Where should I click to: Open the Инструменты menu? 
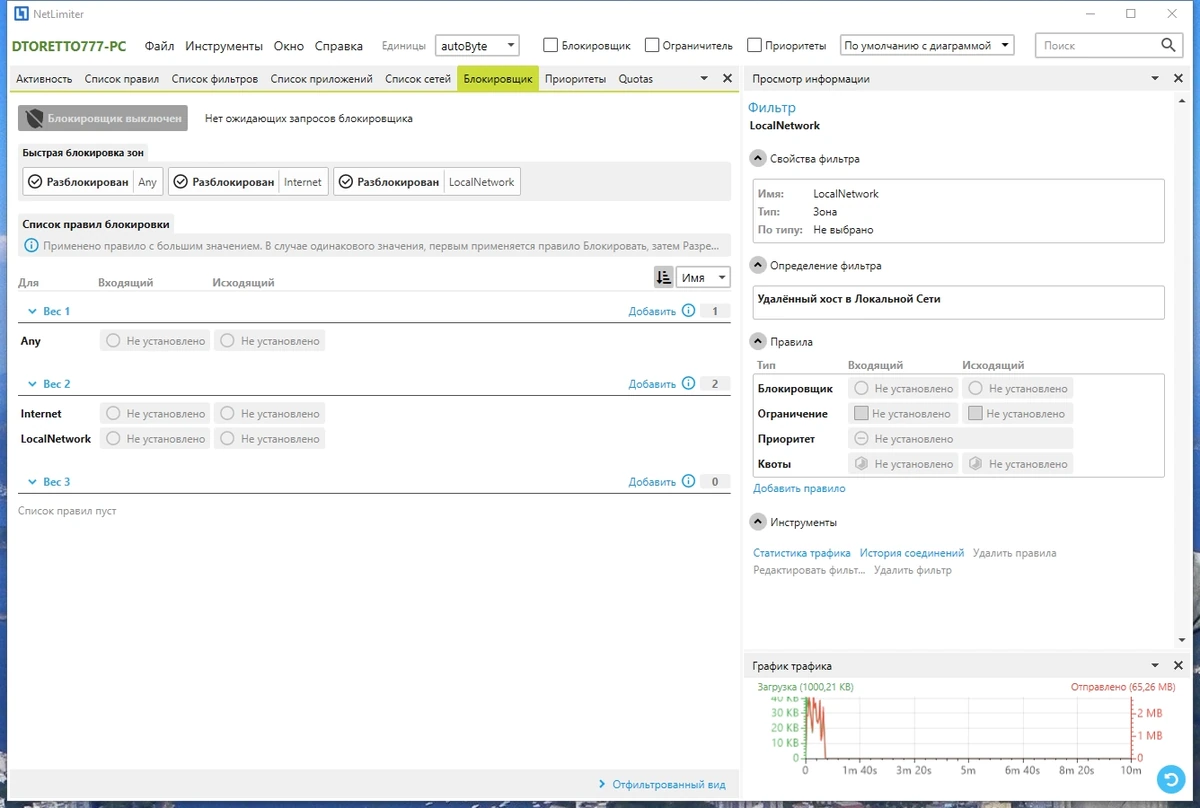point(224,46)
